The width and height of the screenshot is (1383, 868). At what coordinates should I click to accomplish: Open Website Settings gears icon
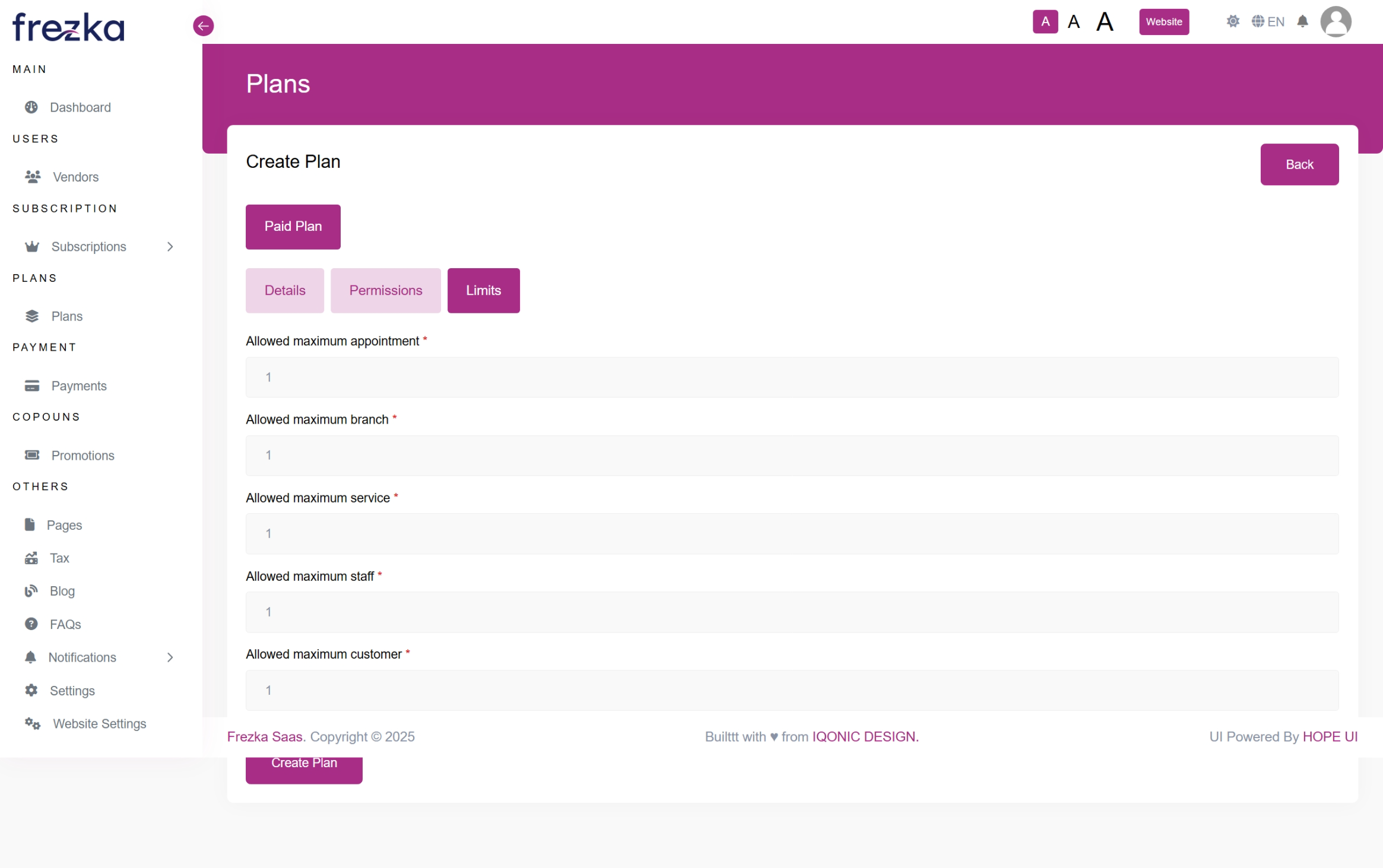[x=33, y=724]
